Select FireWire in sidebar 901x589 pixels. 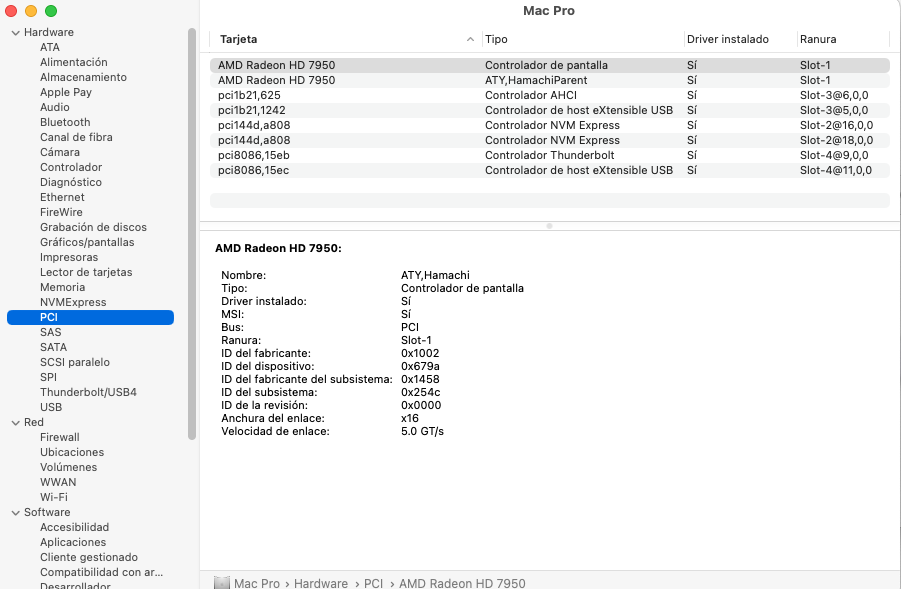[61, 212]
